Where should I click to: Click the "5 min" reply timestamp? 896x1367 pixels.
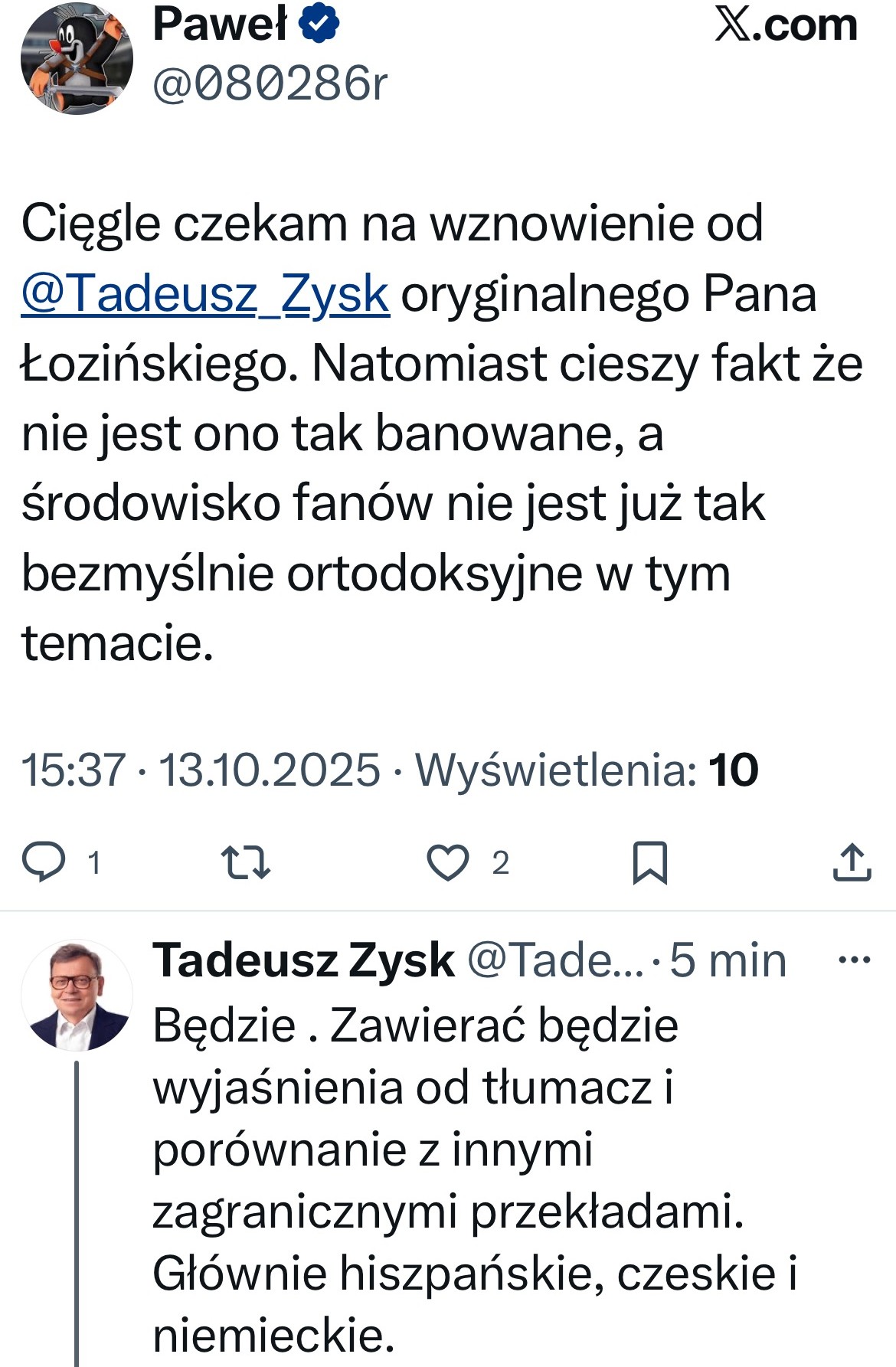click(728, 960)
